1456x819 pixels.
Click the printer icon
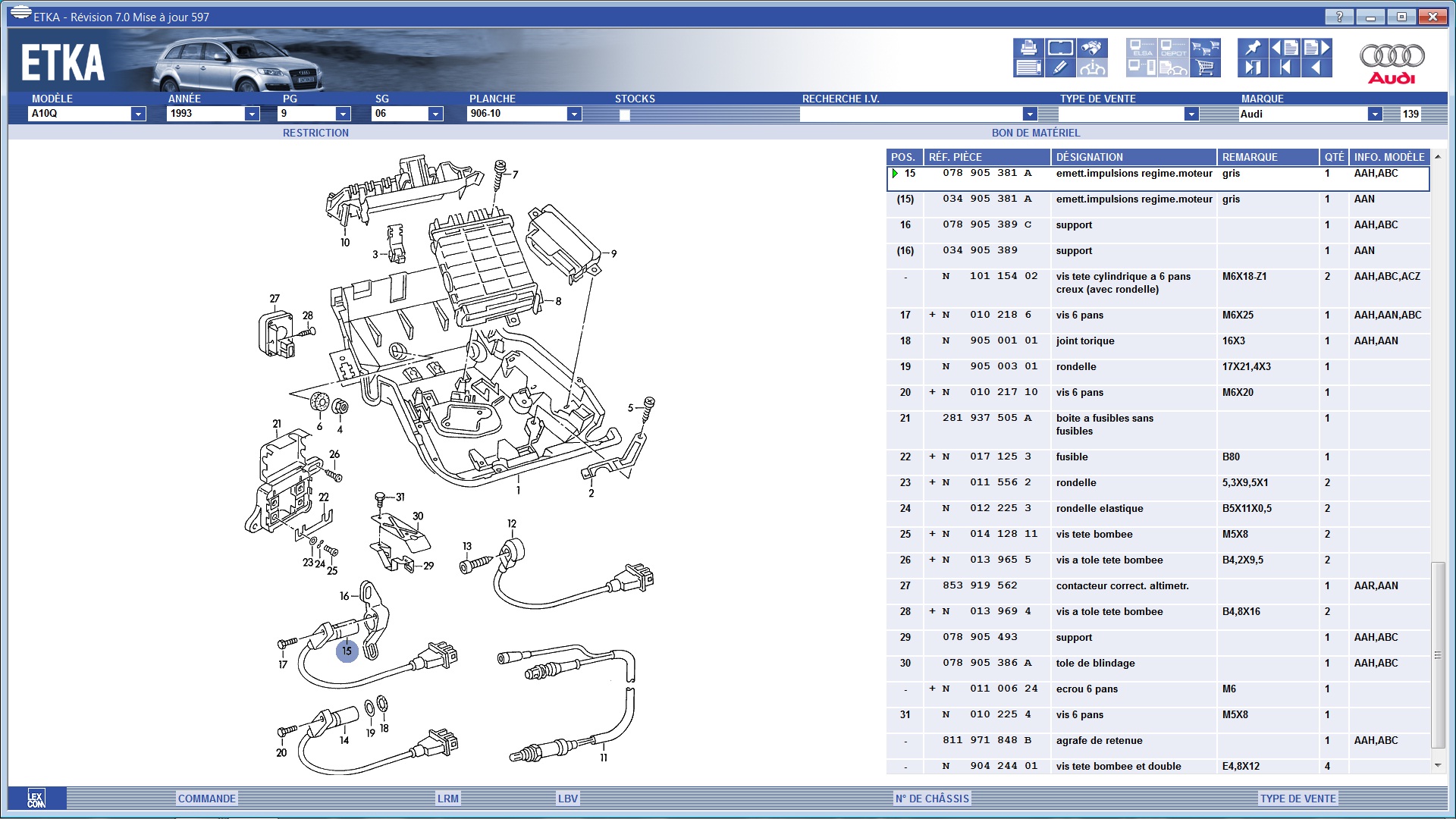pos(1028,48)
